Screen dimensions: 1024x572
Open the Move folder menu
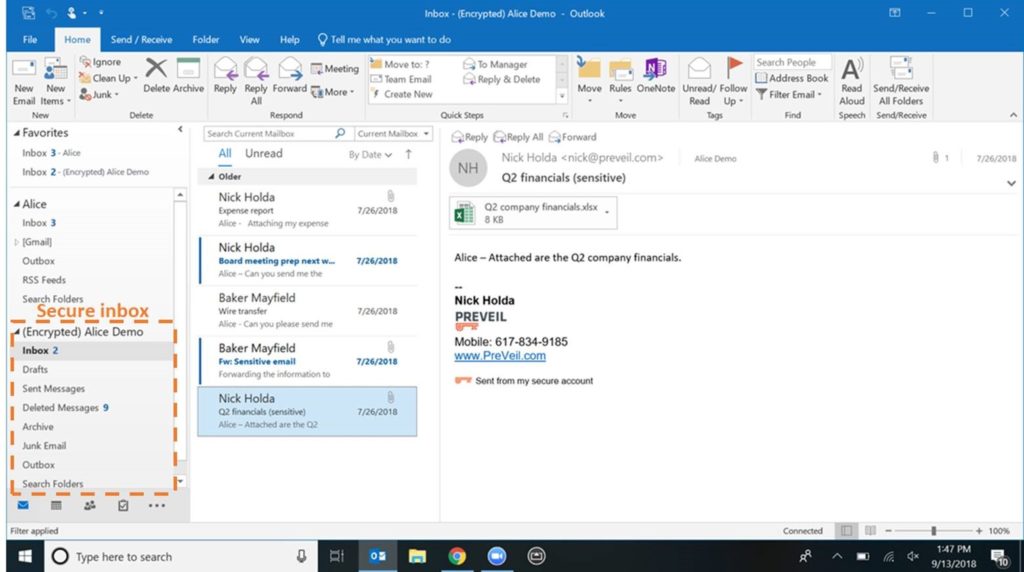pos(589,82)
